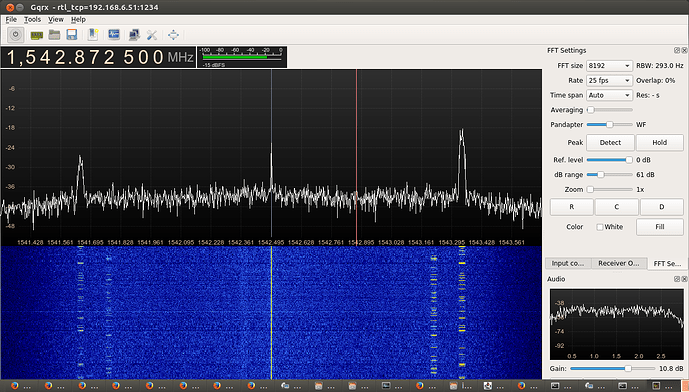
Task: Toggle full screen arrows icon
Action: click(174, 35)
